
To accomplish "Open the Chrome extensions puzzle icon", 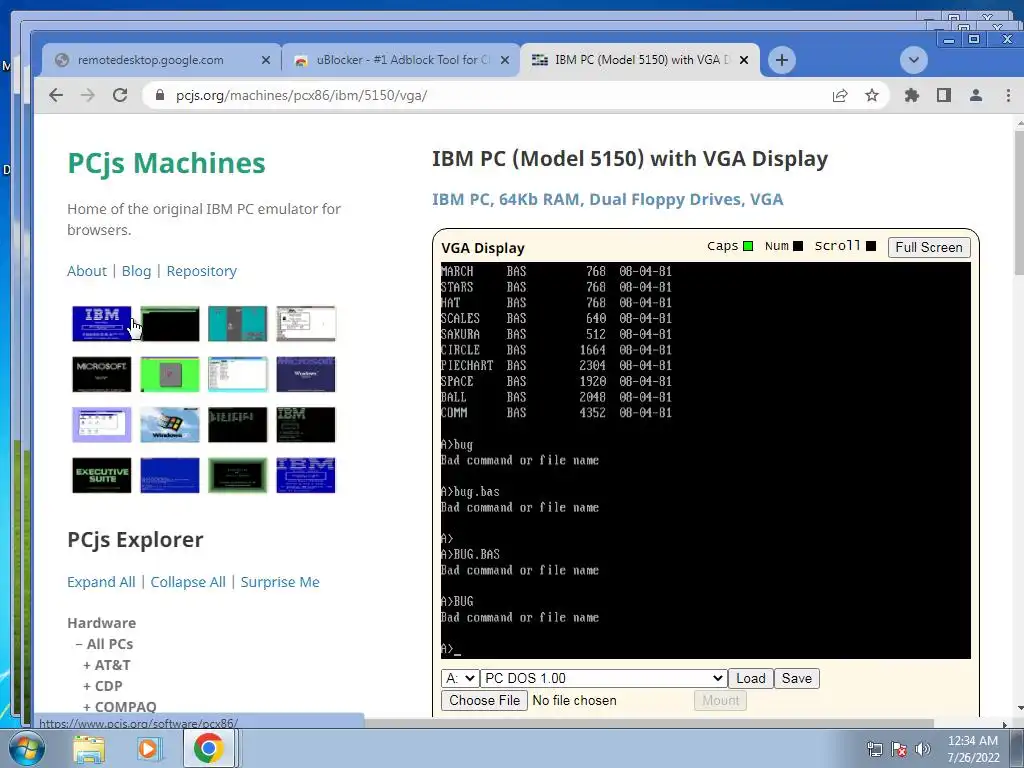I will click(x=912, y=95).
